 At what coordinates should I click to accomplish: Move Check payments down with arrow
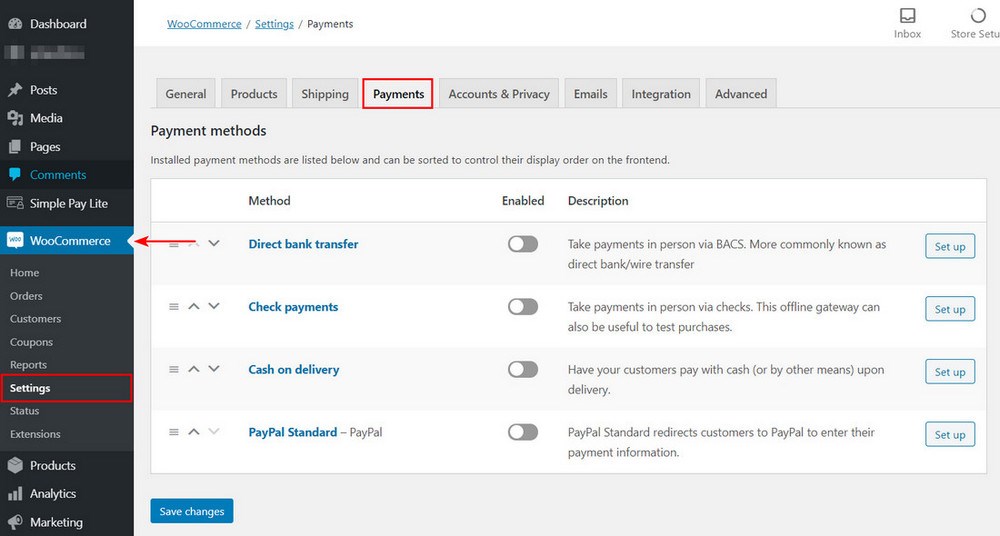214,306
